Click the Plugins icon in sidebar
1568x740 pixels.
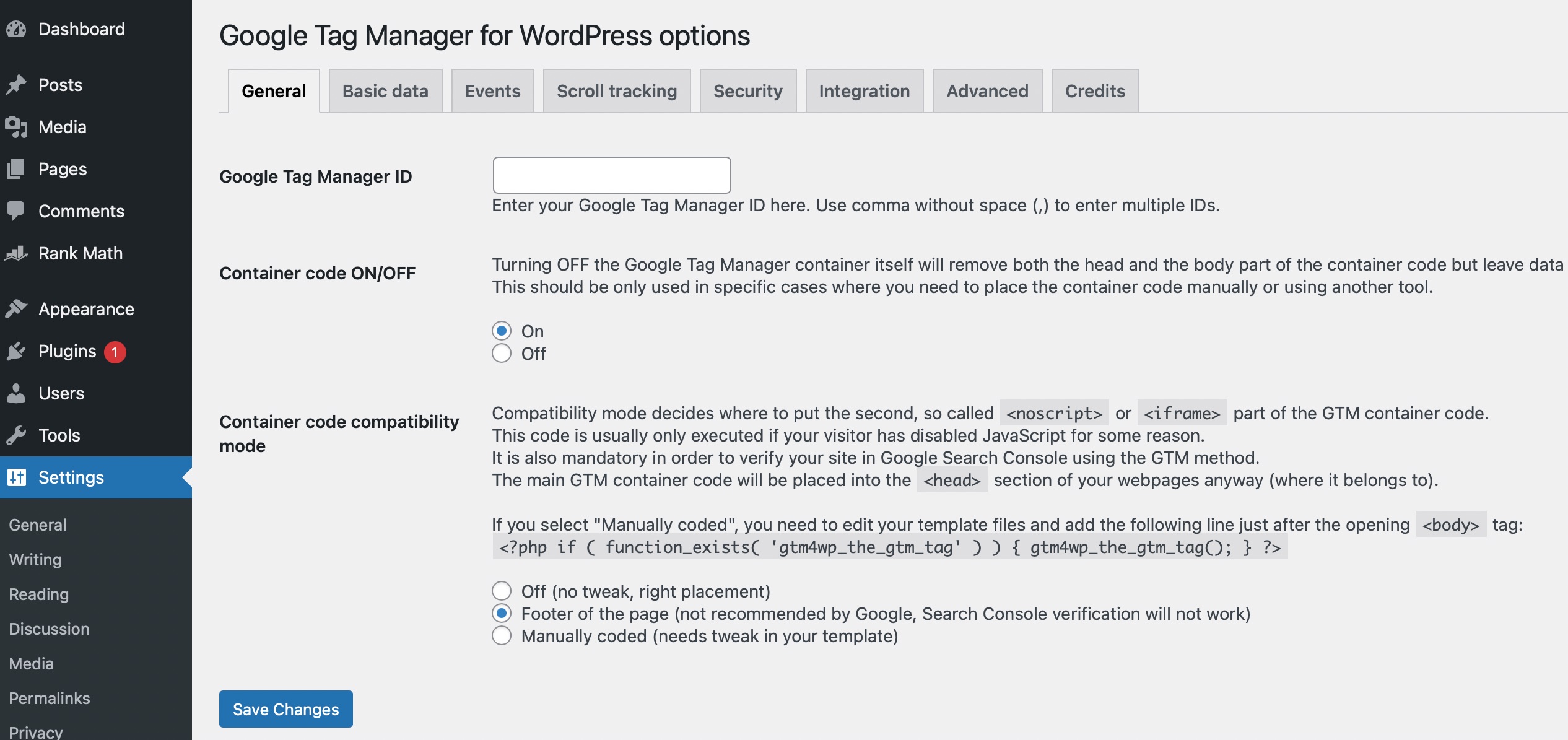[x=17, y=350]
